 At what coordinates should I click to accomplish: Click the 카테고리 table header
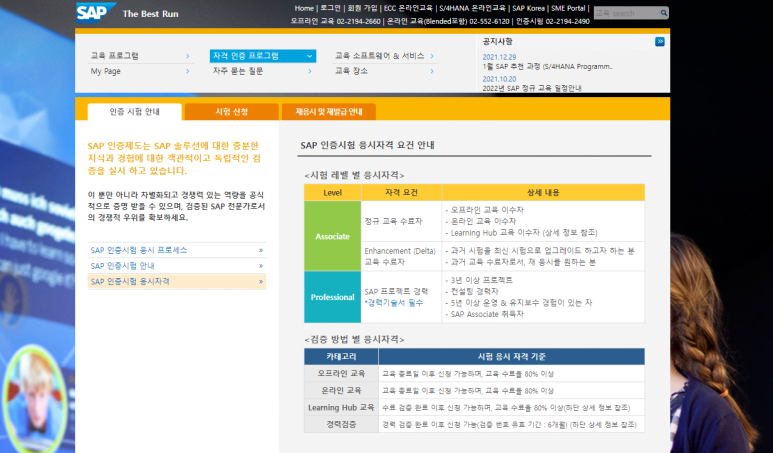tap(341, 356)
